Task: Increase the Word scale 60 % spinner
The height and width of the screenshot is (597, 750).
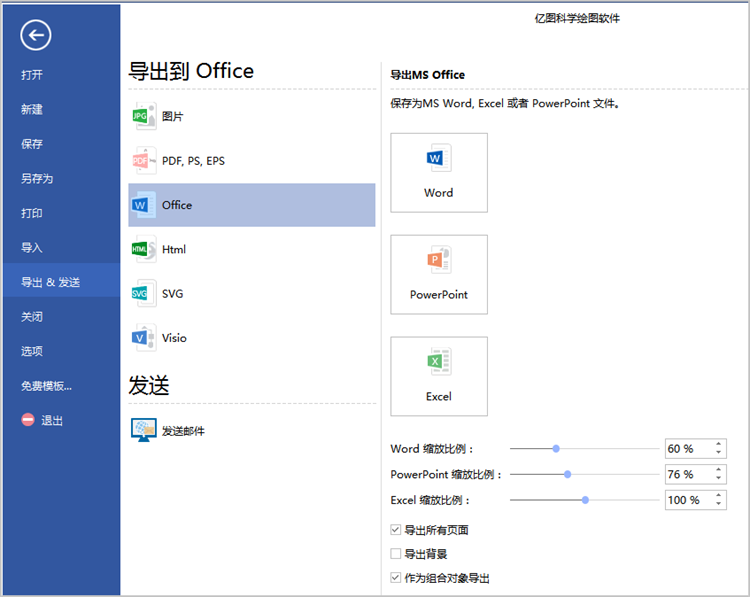Action: (x=718, y=444)
